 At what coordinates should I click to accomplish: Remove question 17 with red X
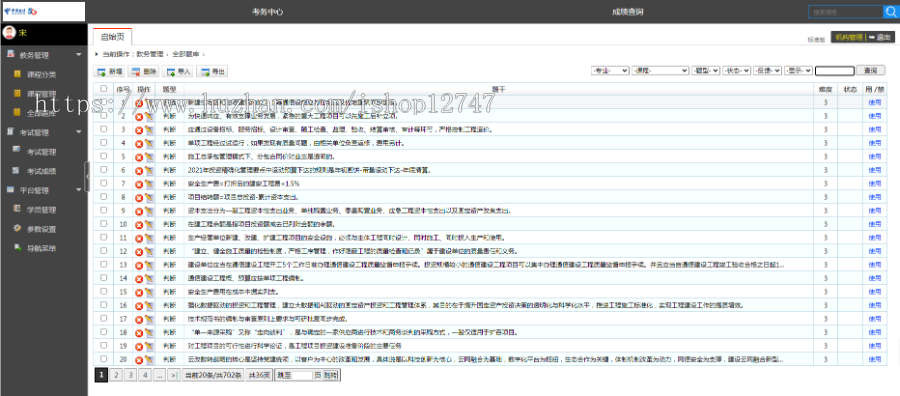point(138,319)
